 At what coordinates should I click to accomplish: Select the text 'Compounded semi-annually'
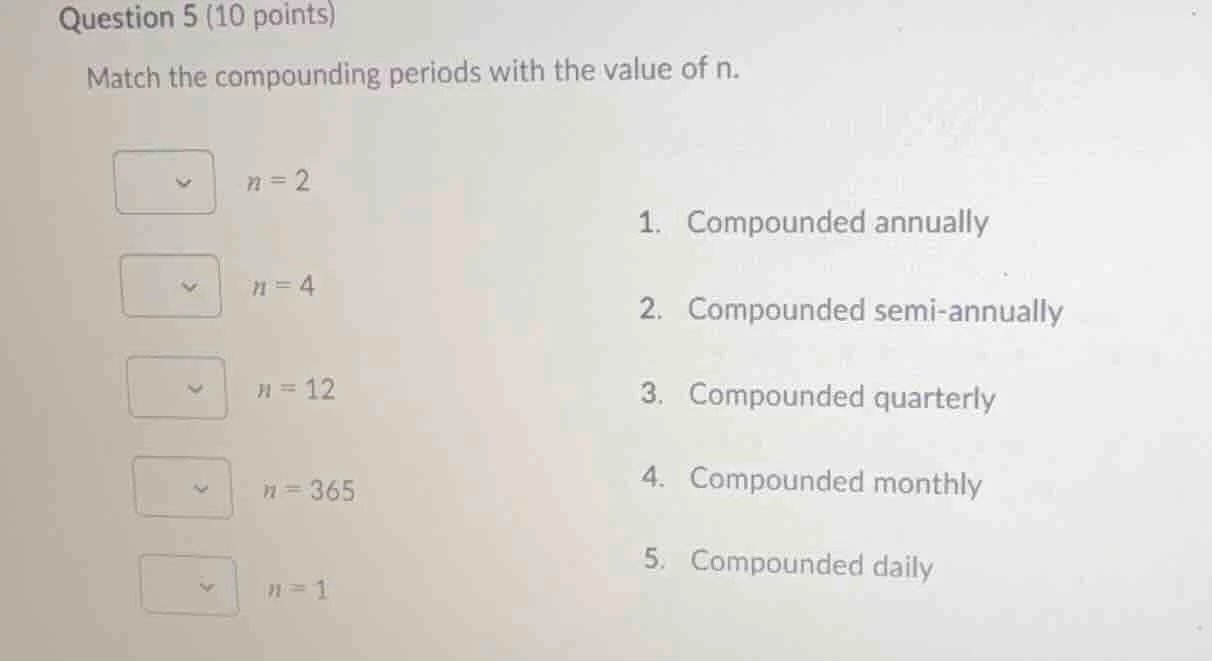pyautogui.click(x=875, y=311)
